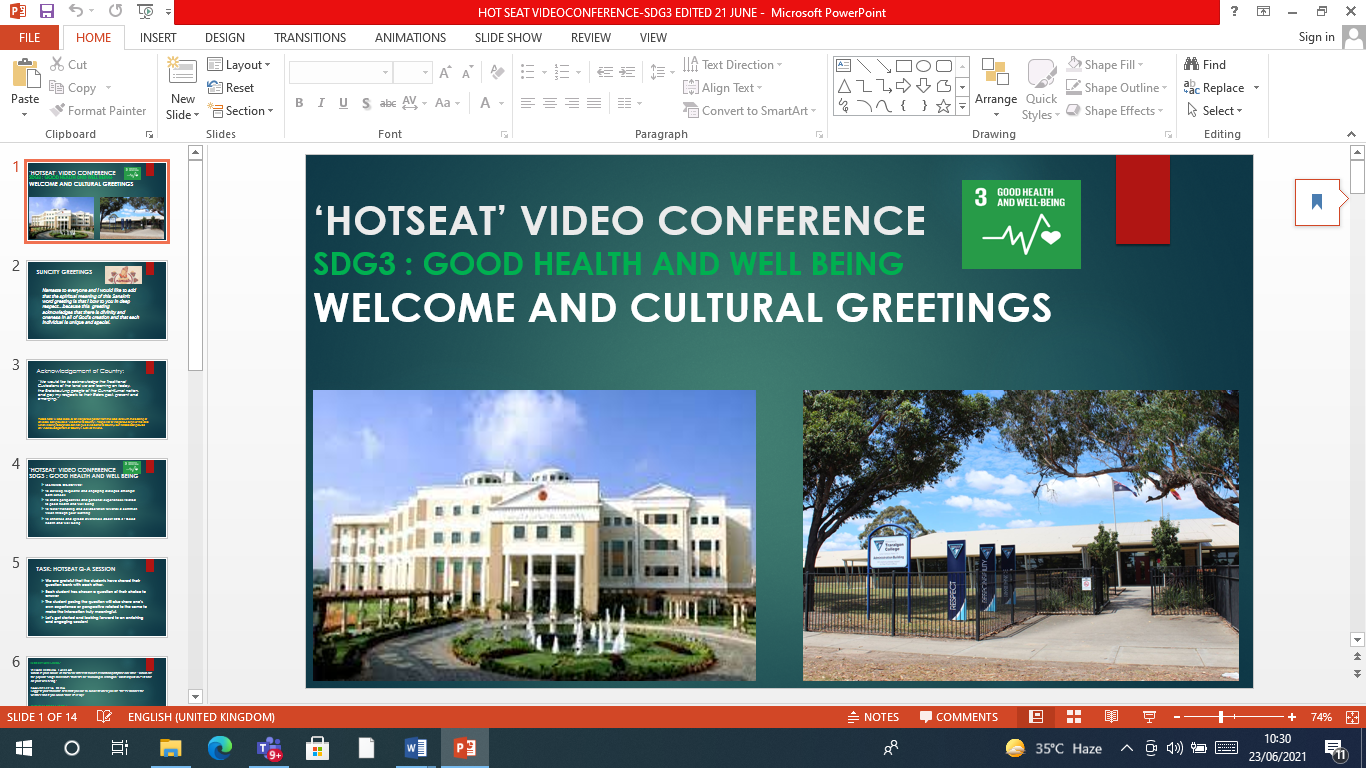This screenshot has width=1366, height=768.
Task: Switch to the SLIDE SHOW tab
Action: click(x=508, y=38)
